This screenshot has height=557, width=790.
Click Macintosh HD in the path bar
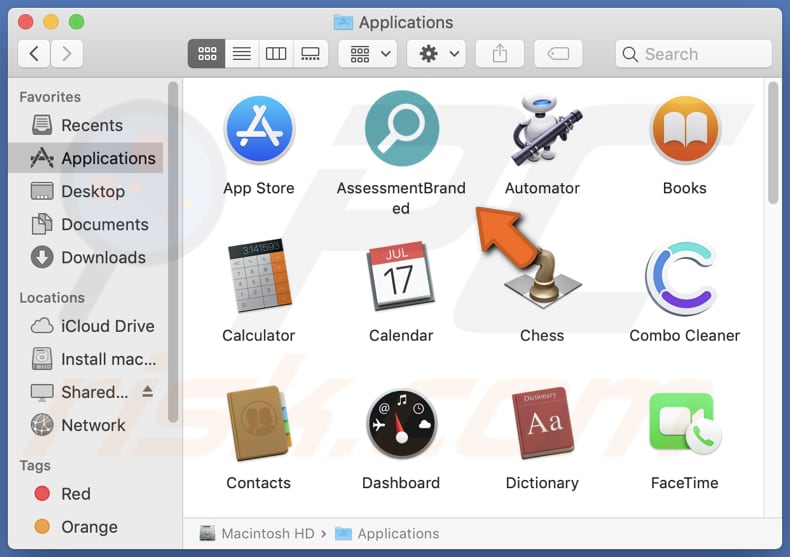(257, 533)
